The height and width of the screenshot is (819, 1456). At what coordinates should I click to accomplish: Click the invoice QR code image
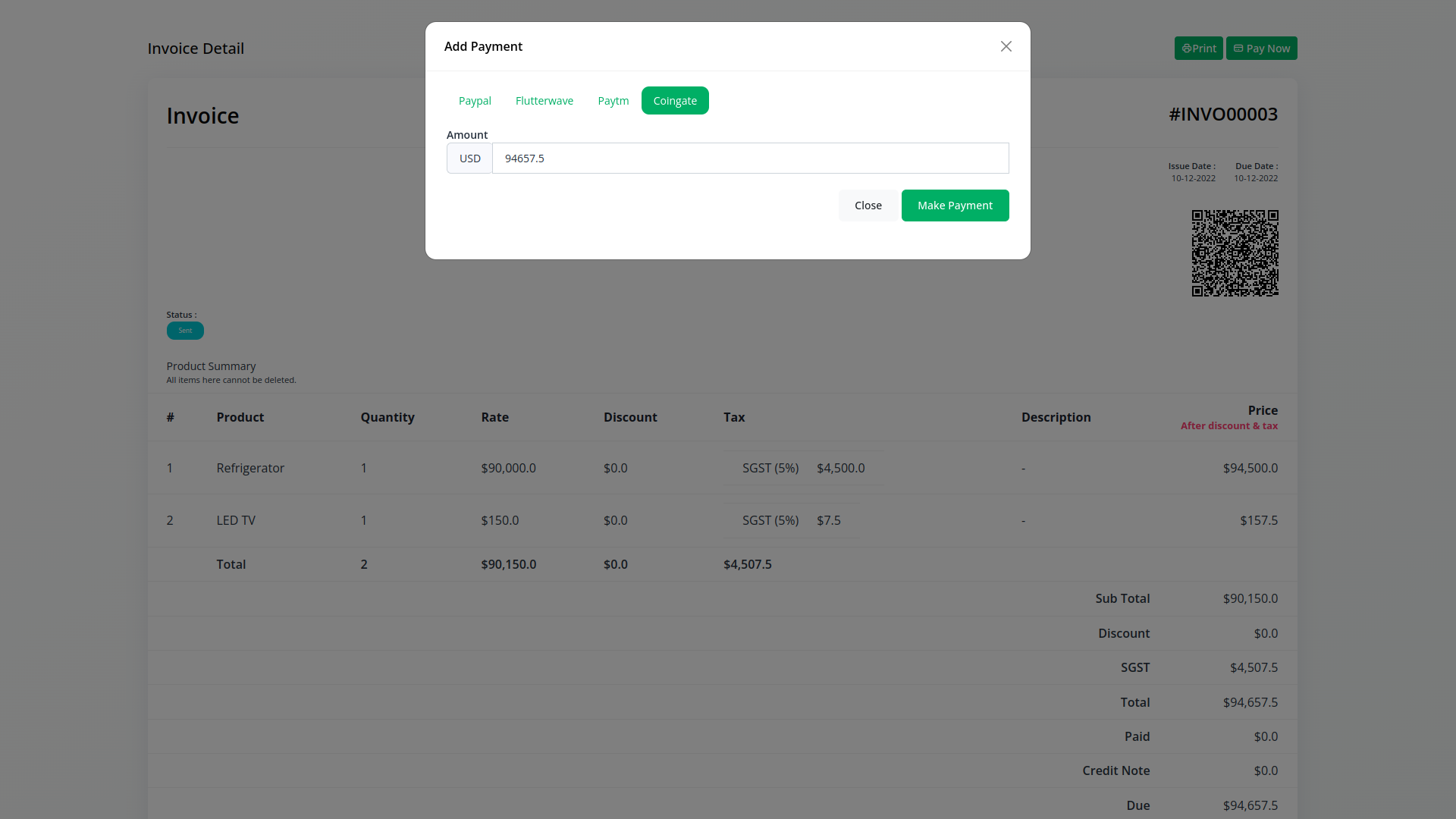click(1235, 253)
